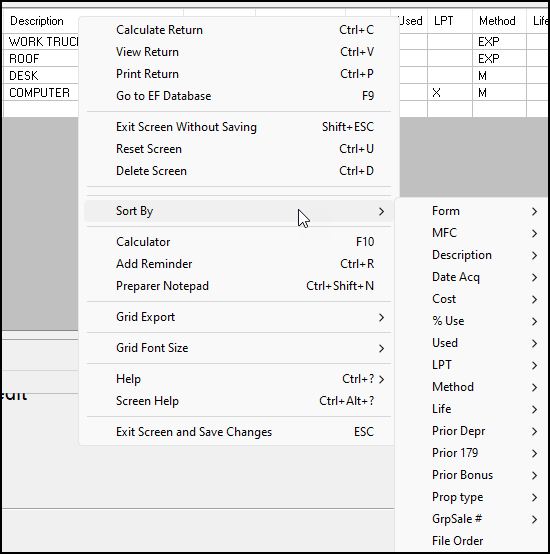Expand Sort By % Use option

tap(473, 321)
